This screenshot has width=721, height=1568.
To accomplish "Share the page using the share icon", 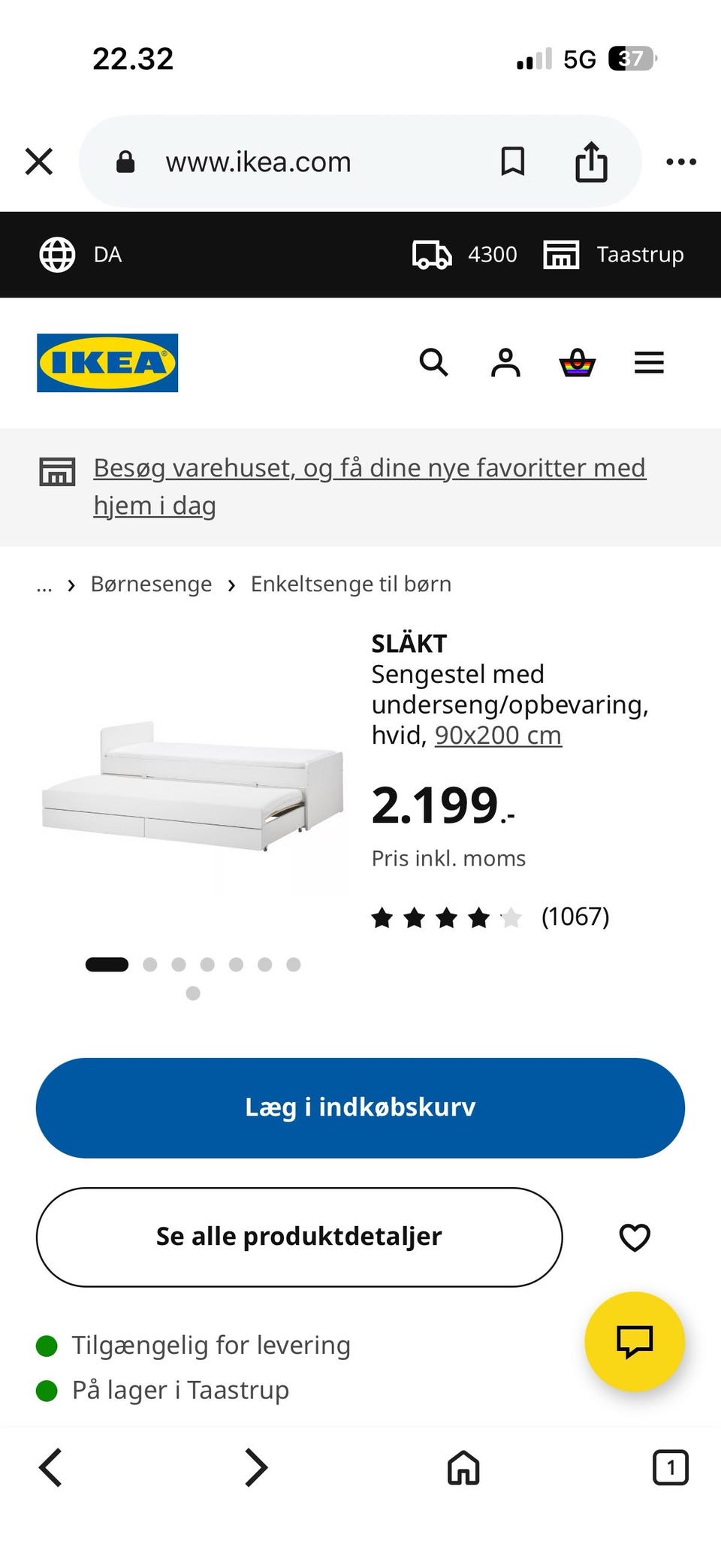I will pos(591,162).
